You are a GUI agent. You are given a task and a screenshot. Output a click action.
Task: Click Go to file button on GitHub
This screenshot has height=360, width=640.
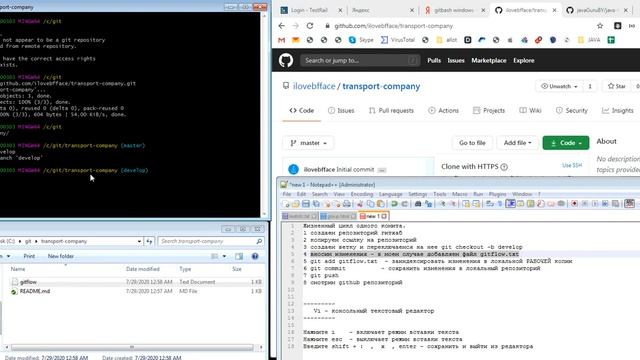tap(472, 143)
